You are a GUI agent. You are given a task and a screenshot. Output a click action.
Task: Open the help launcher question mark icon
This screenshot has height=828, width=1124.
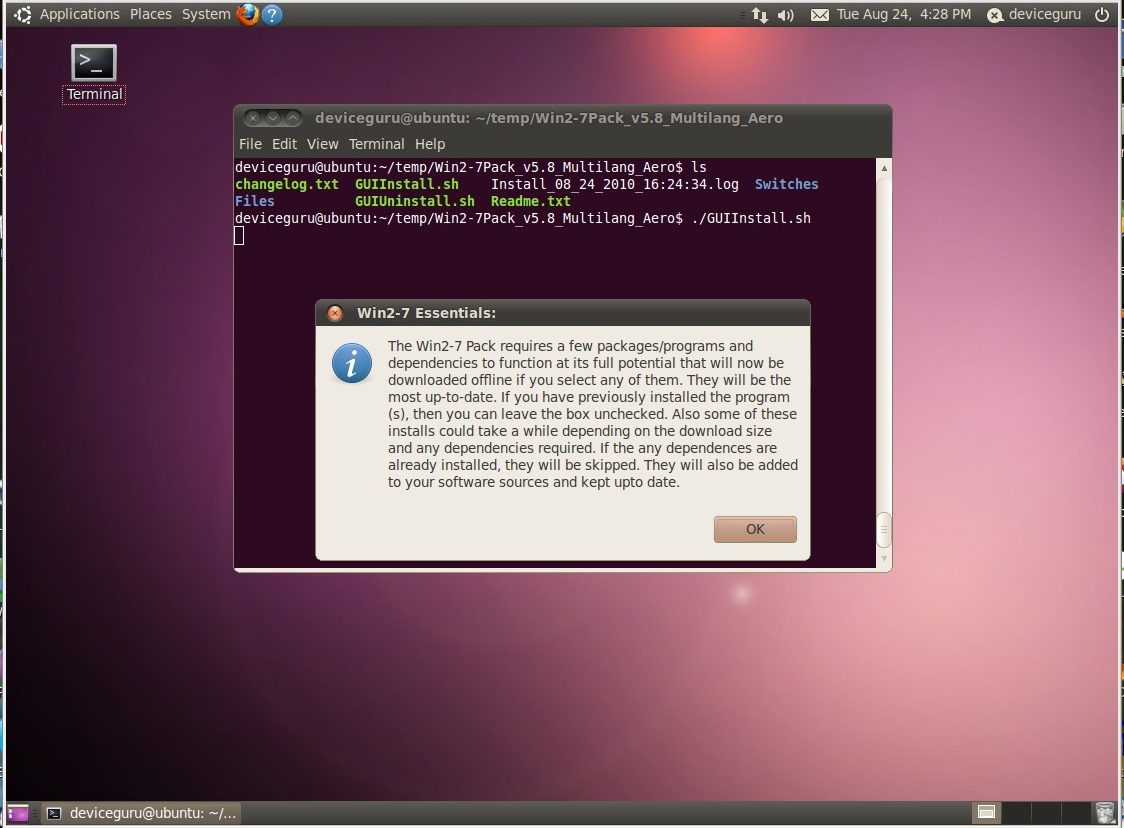pos(272,14)
